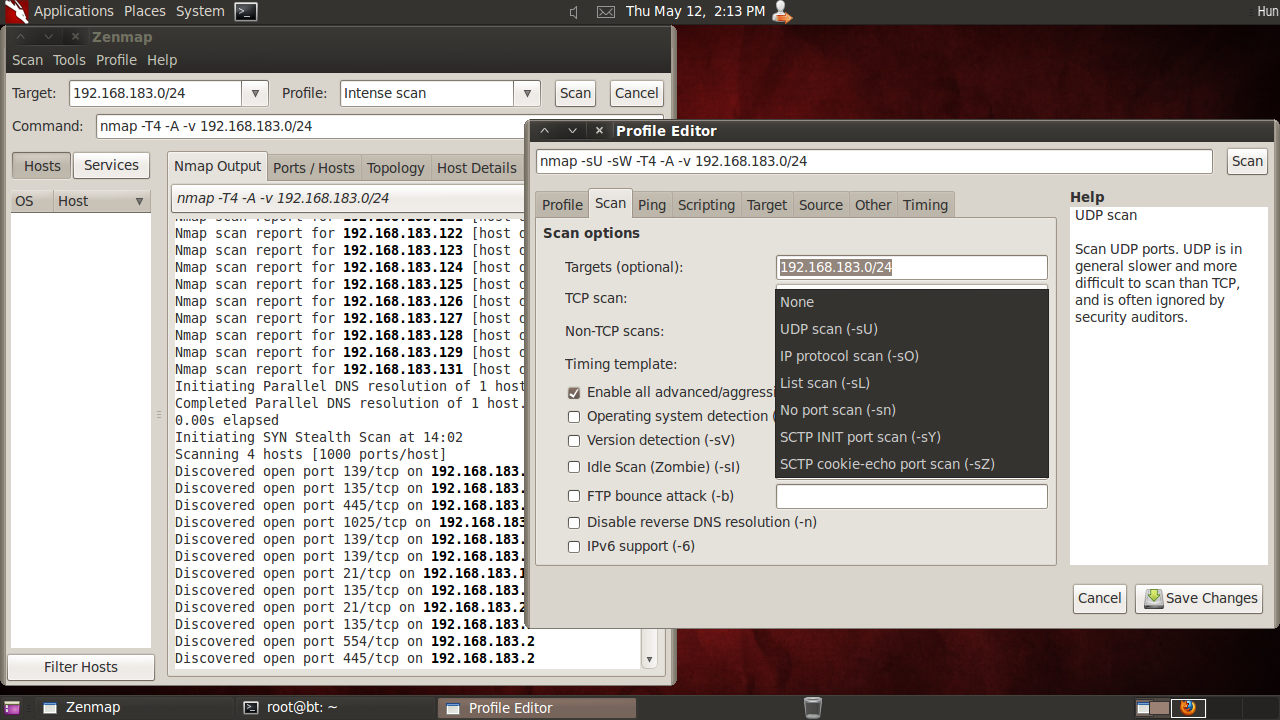This screenshot has height=720, width=1280.
Task: Open Zenmap's Profile menu
Action: point(116,60)
